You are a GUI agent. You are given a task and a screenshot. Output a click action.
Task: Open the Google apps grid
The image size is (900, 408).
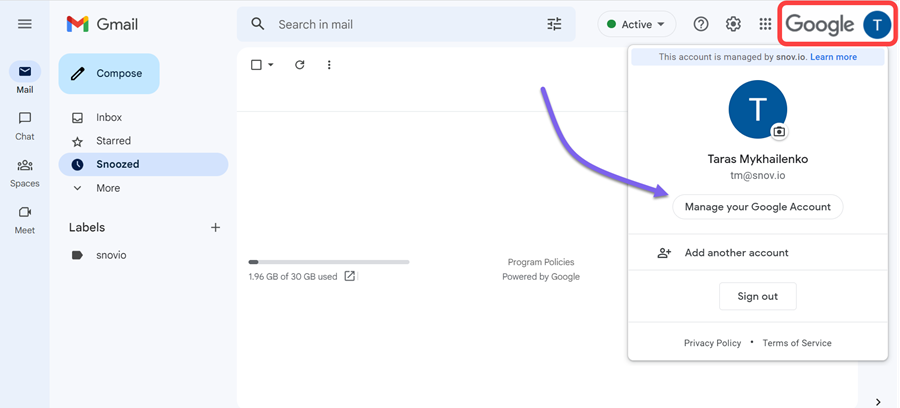765,24
